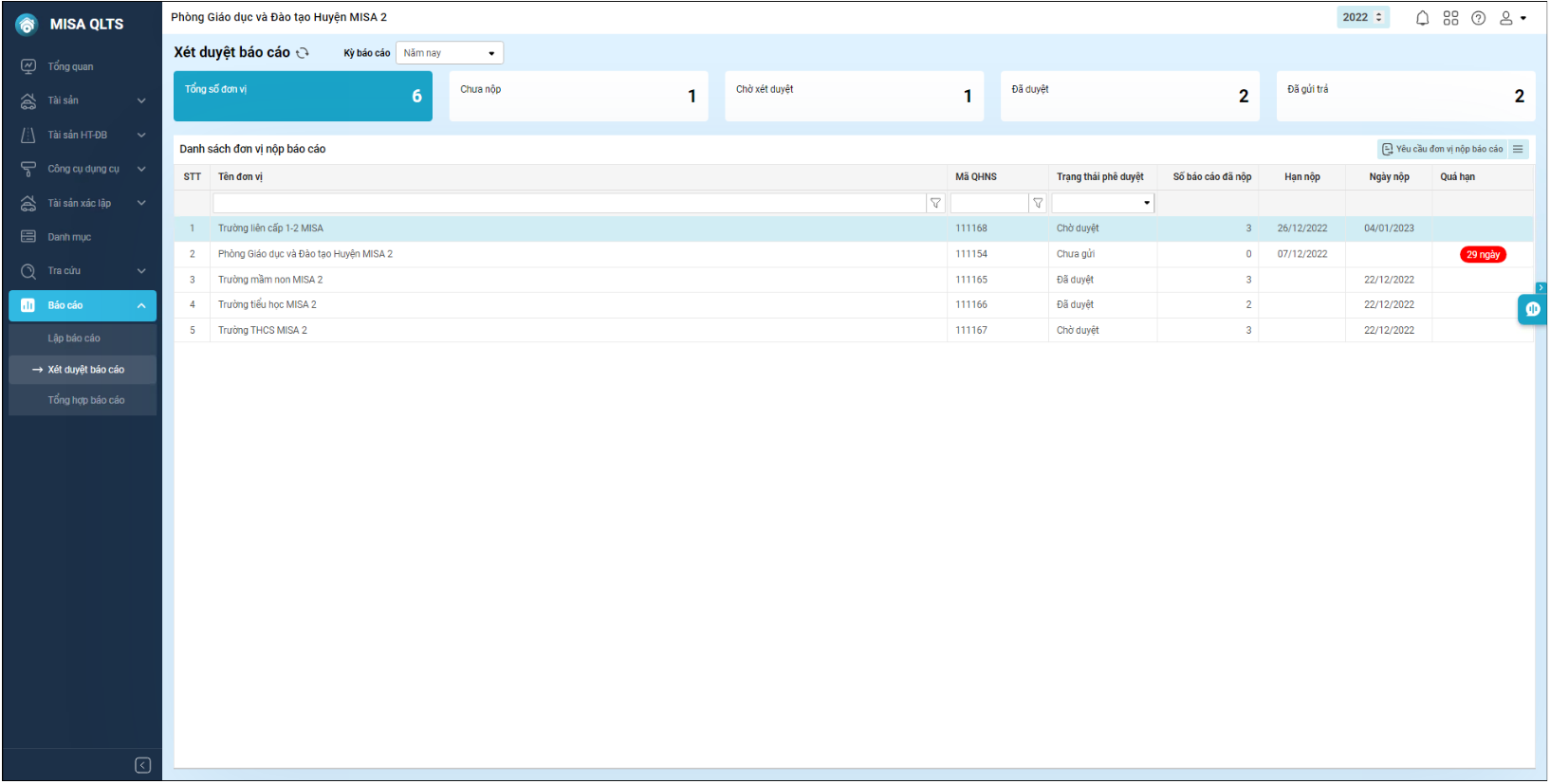
Task: Select the Chờ xét duyệt summary card
Action: click(854, 96)
